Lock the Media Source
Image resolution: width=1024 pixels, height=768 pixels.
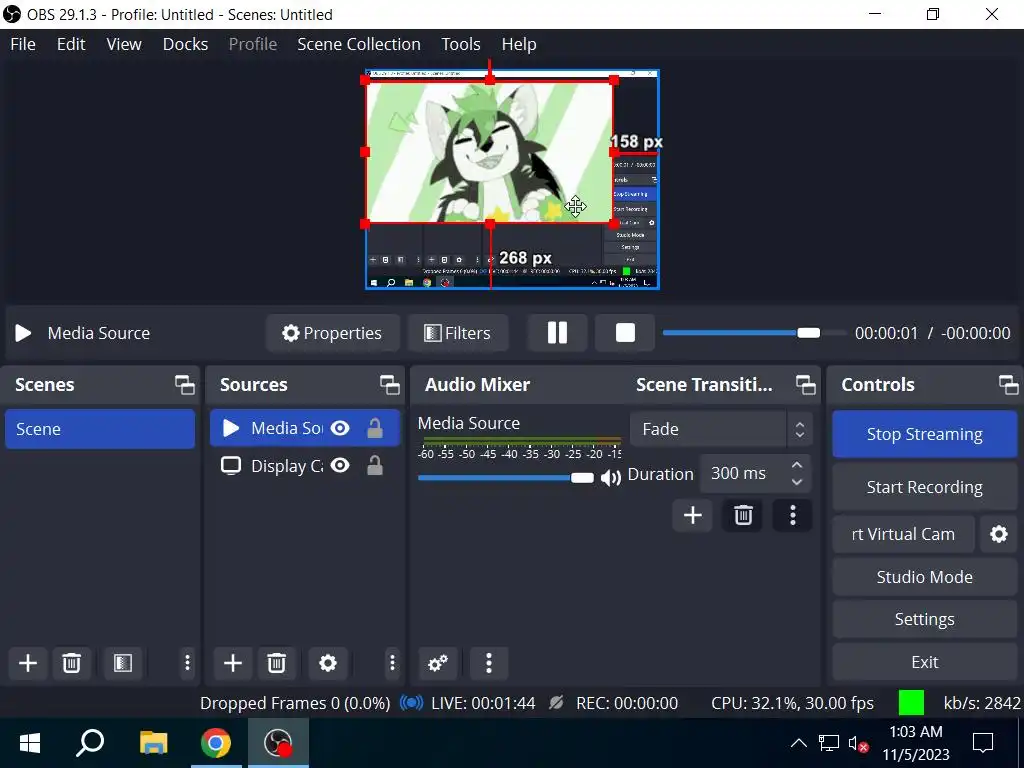coord(375,428)
